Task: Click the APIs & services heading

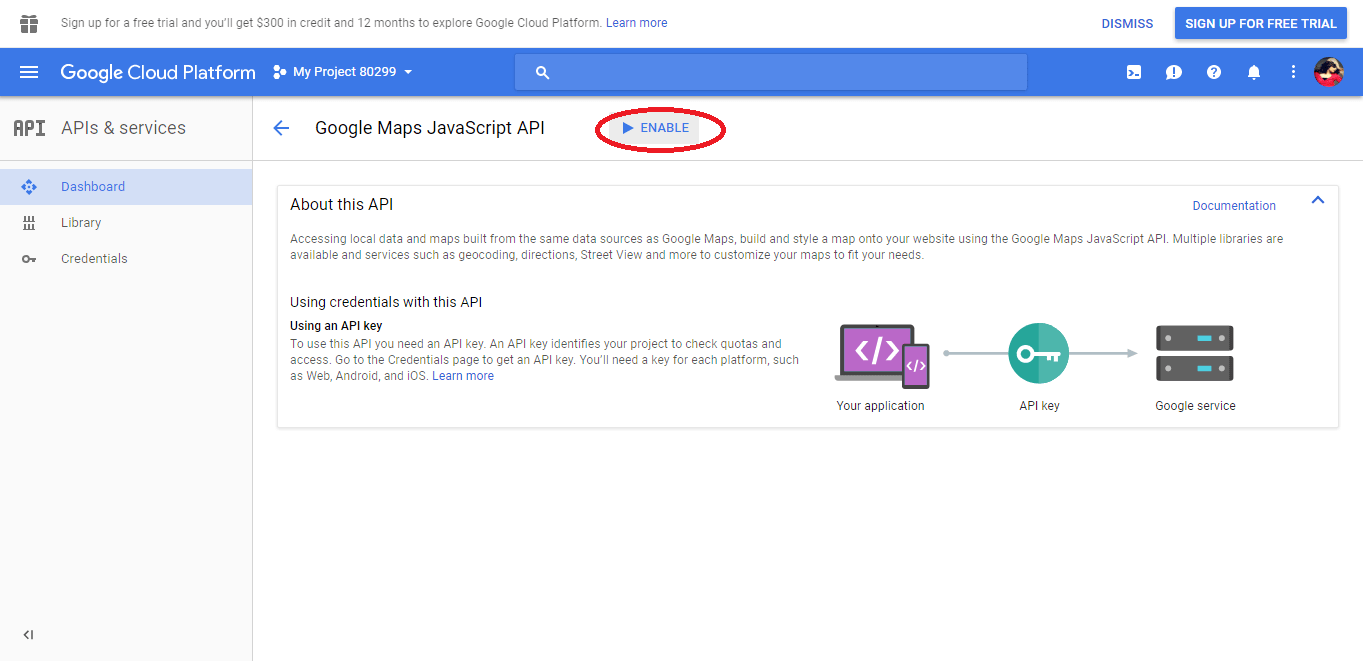Action: pyautogui.click(x=123, y=128)
